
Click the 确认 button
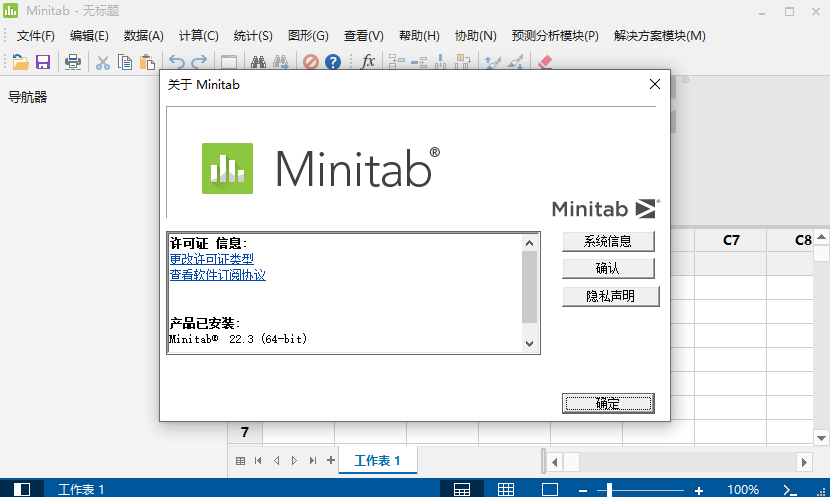point(608,268)
